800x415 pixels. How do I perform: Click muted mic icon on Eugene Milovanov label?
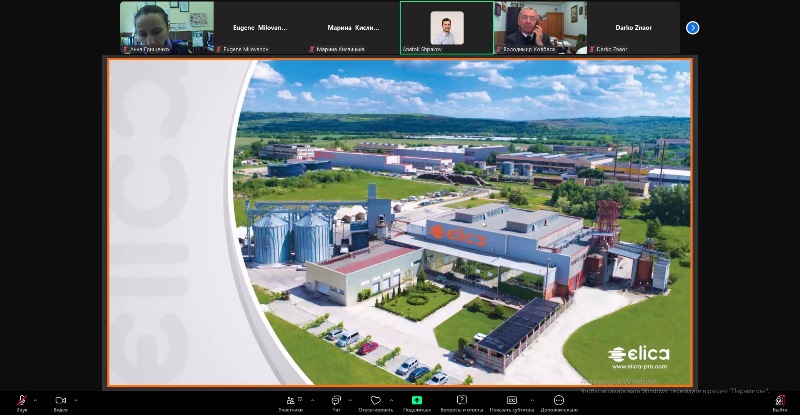[218, 50]
